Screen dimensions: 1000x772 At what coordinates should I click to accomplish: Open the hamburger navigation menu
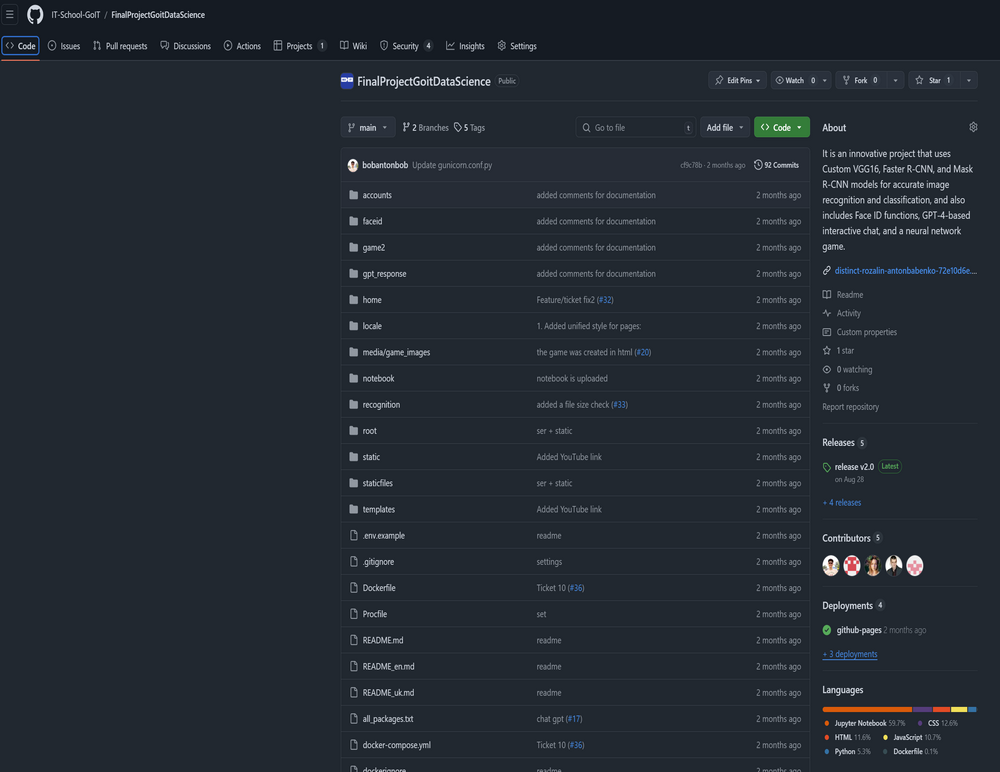[x=10, y=15]
